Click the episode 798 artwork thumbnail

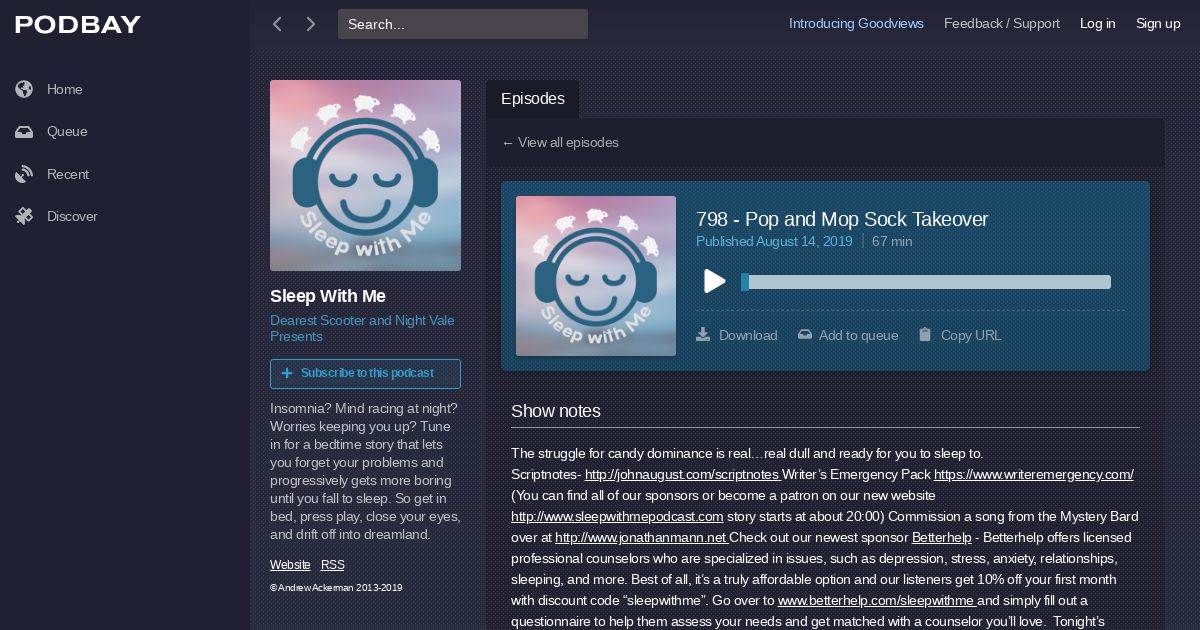(x=596, y=276)
